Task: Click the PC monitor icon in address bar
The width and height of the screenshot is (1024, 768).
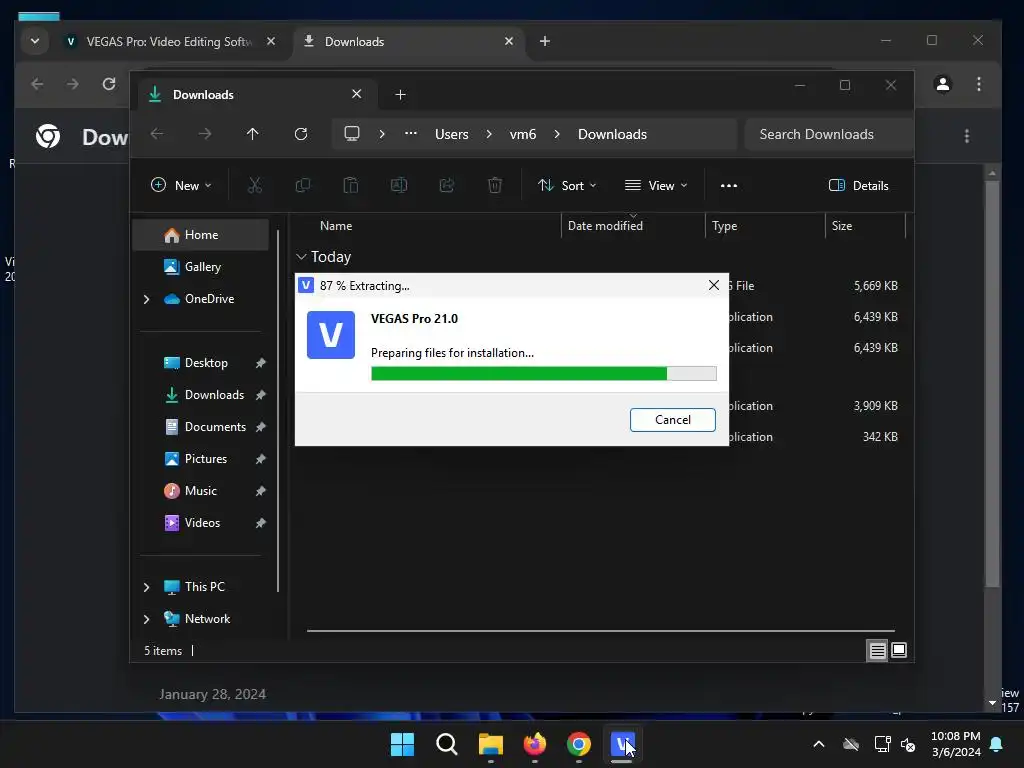Action: click(352, 134)
